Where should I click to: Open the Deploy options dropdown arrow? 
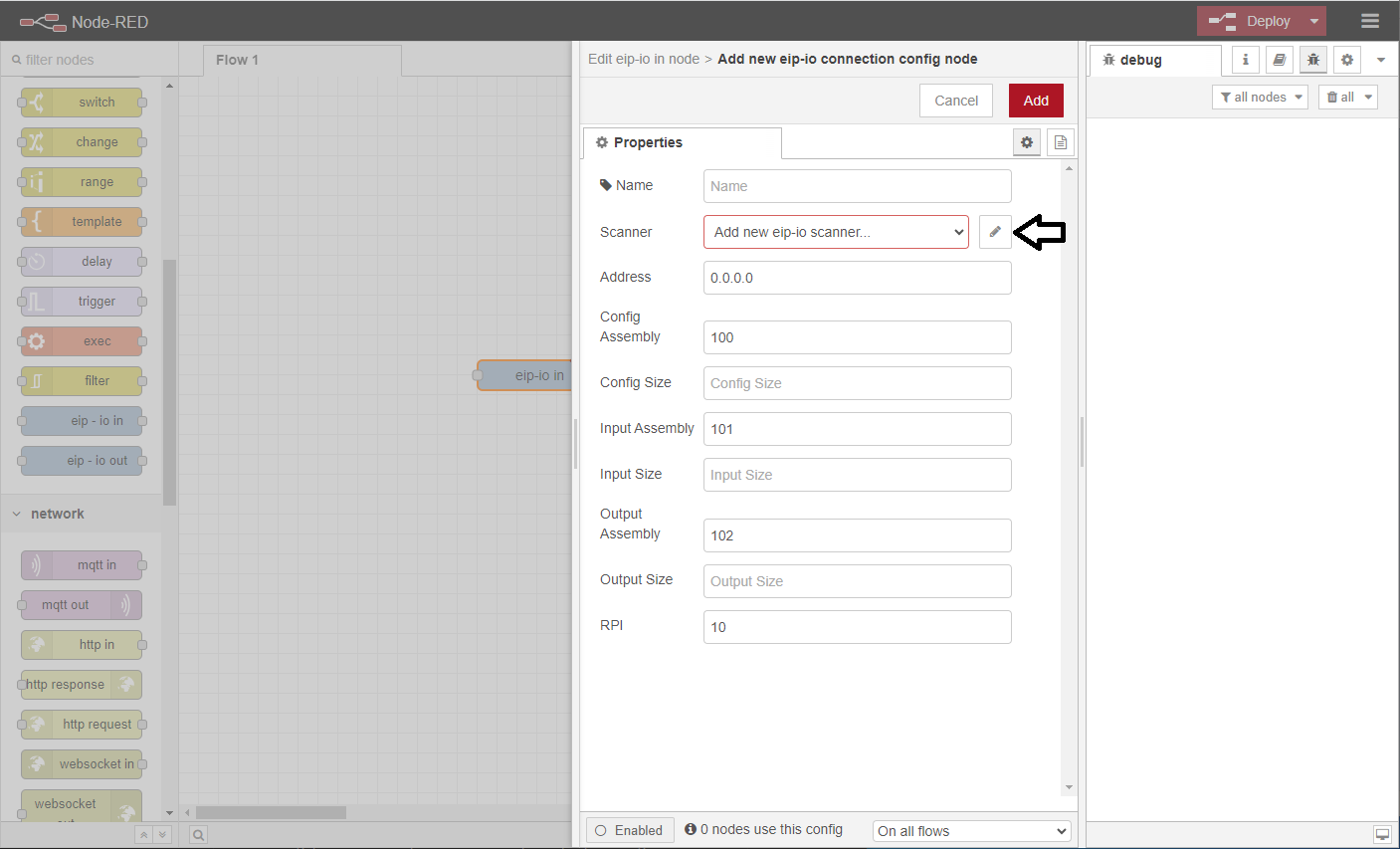1314,21
